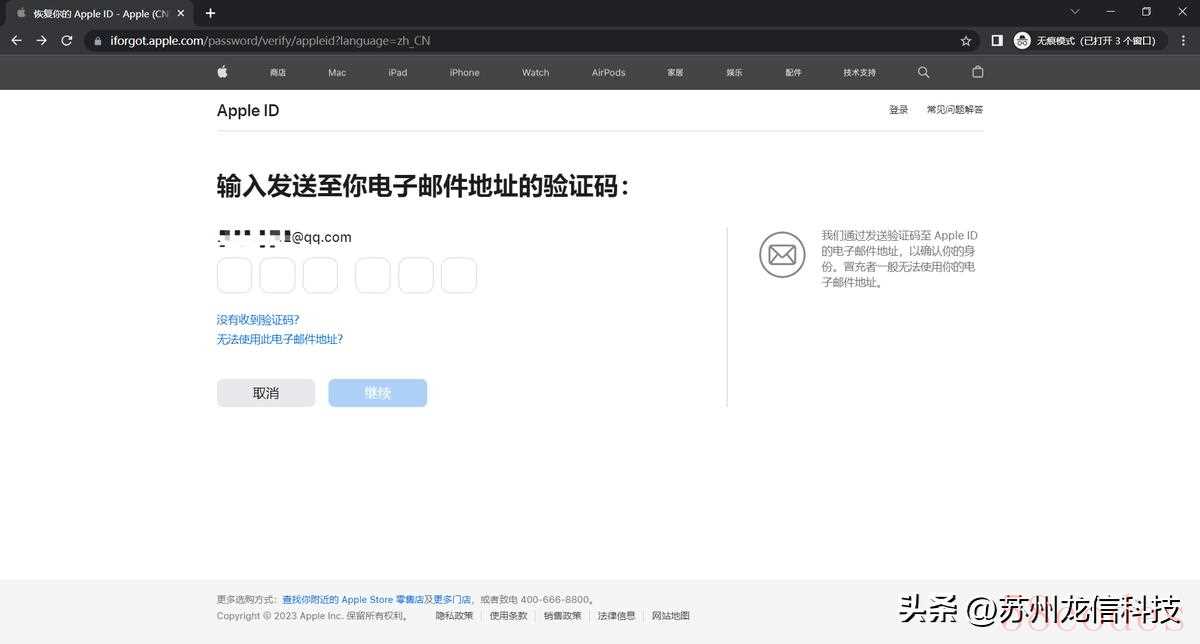
Task: Open Mac in the Apple navigation
Action: [337, 73]
